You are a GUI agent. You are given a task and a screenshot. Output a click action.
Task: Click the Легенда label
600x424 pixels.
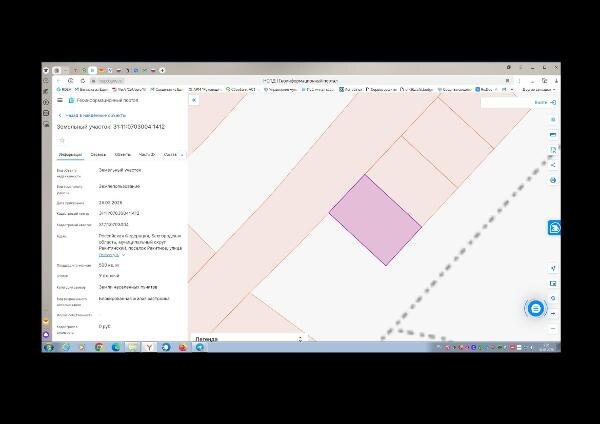[x=206, y=339]
